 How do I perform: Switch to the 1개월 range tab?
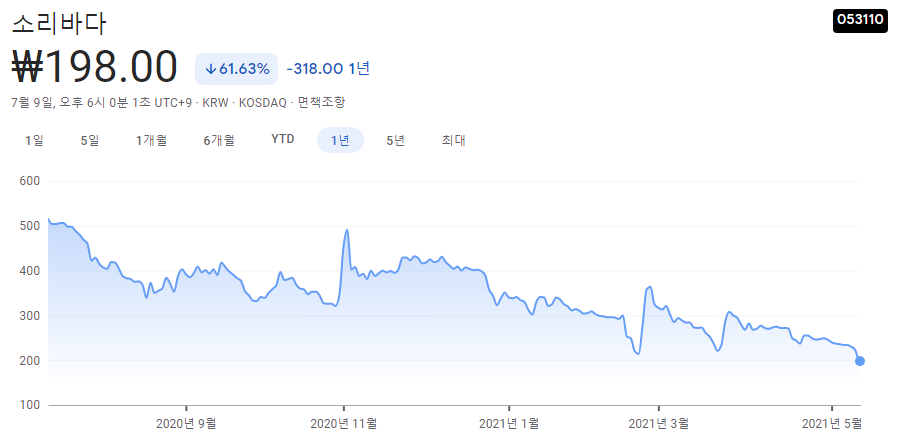(152, 140)
